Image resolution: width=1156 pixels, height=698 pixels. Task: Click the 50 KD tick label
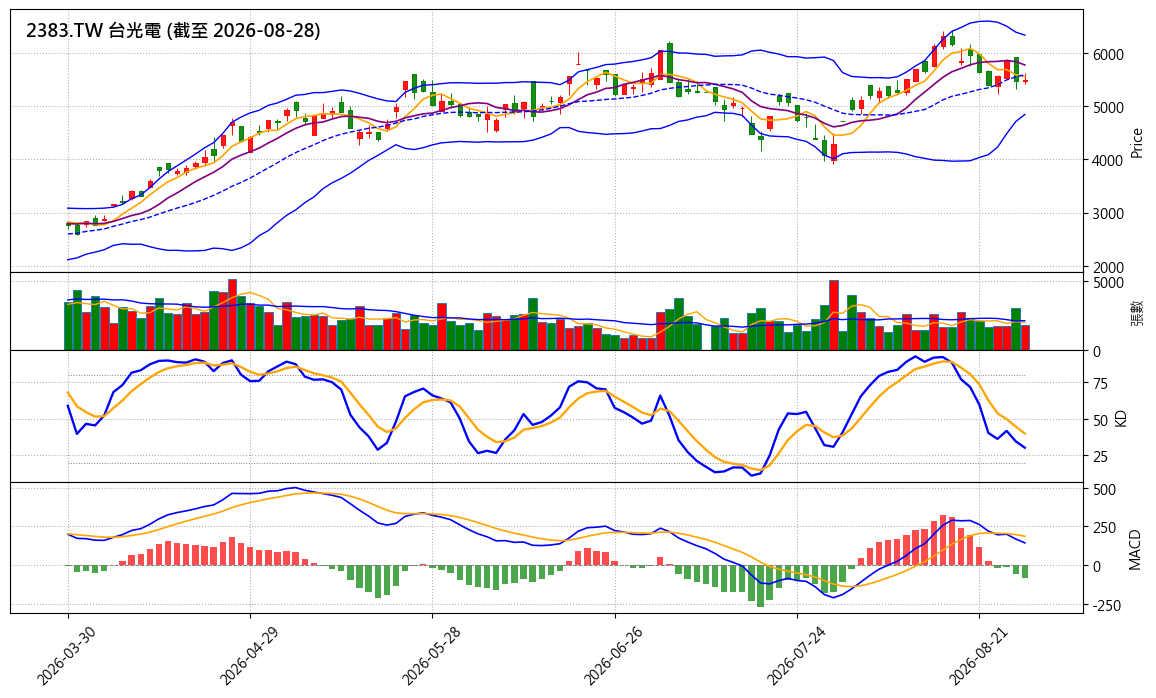(1101, 421)
